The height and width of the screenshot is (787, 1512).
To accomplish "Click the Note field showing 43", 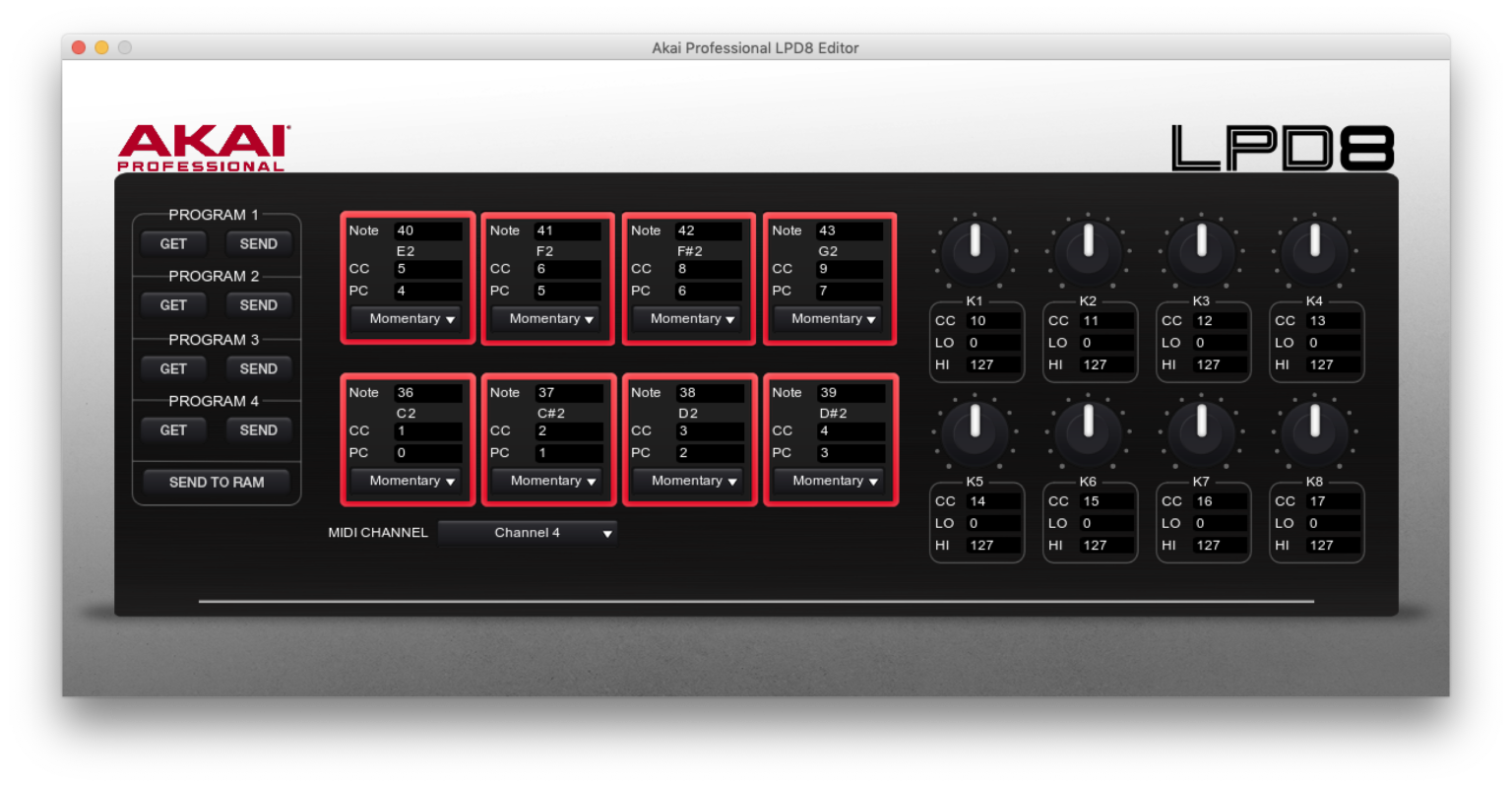I will coord(850,230).
